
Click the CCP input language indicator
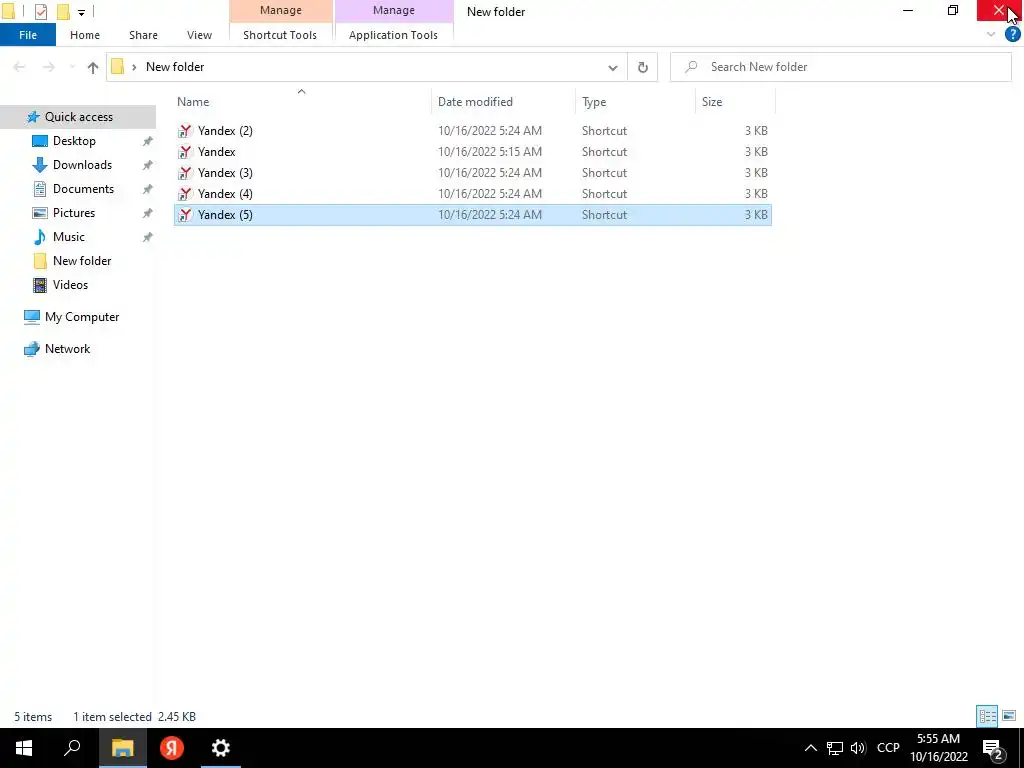888,748
